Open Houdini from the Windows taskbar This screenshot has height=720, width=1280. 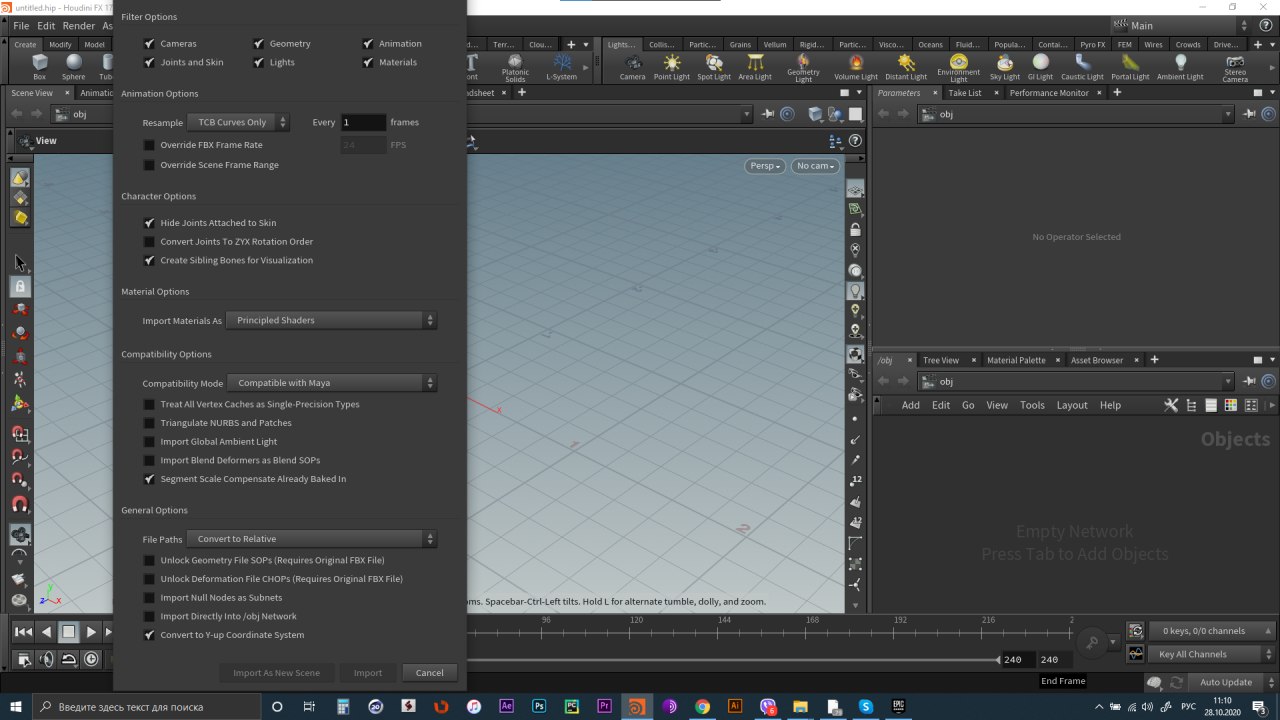636,707
